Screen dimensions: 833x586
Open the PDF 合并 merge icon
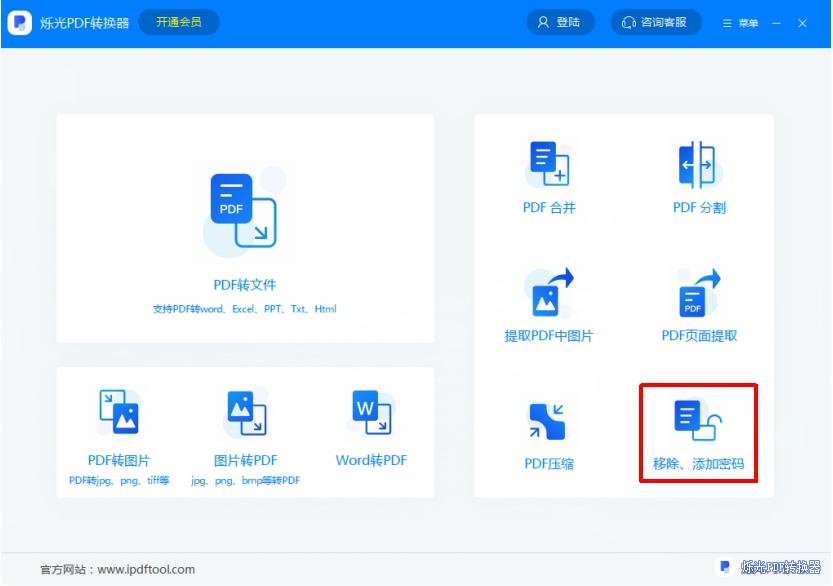tap(549, 164)
